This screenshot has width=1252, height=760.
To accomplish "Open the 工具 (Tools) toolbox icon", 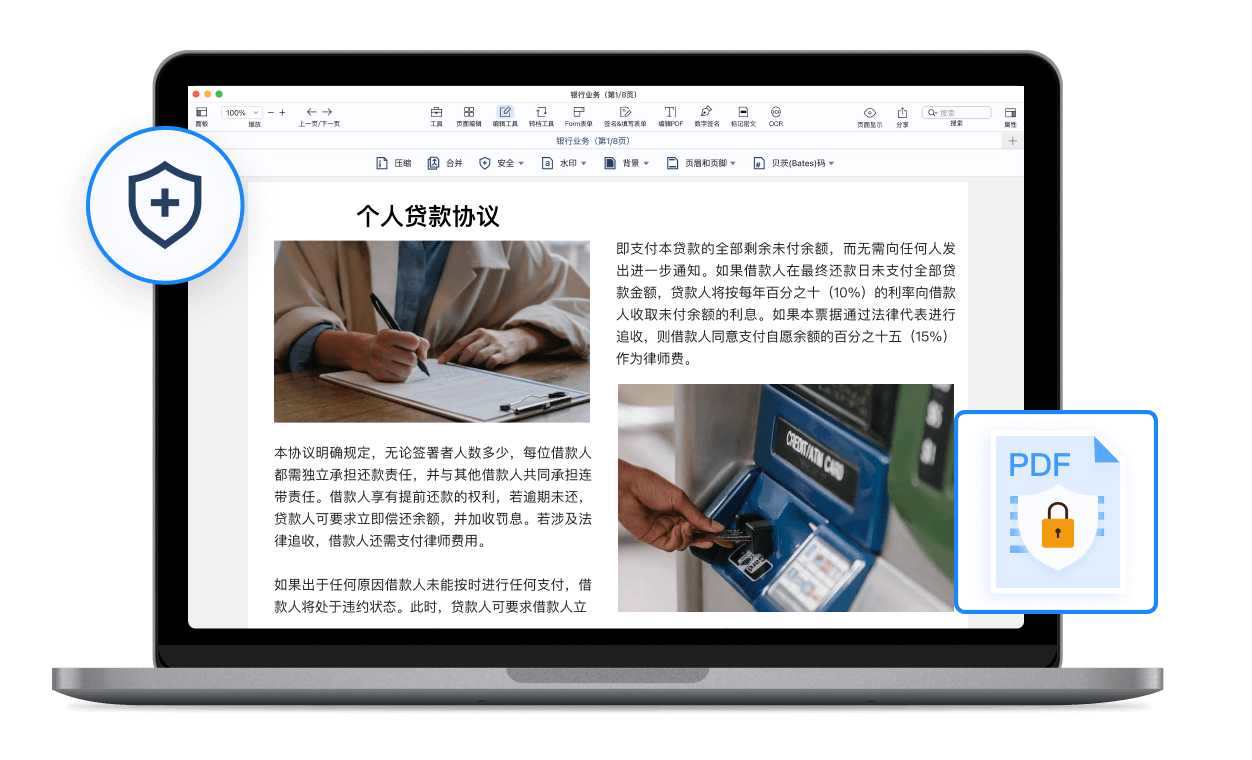I will pos(436,113).
